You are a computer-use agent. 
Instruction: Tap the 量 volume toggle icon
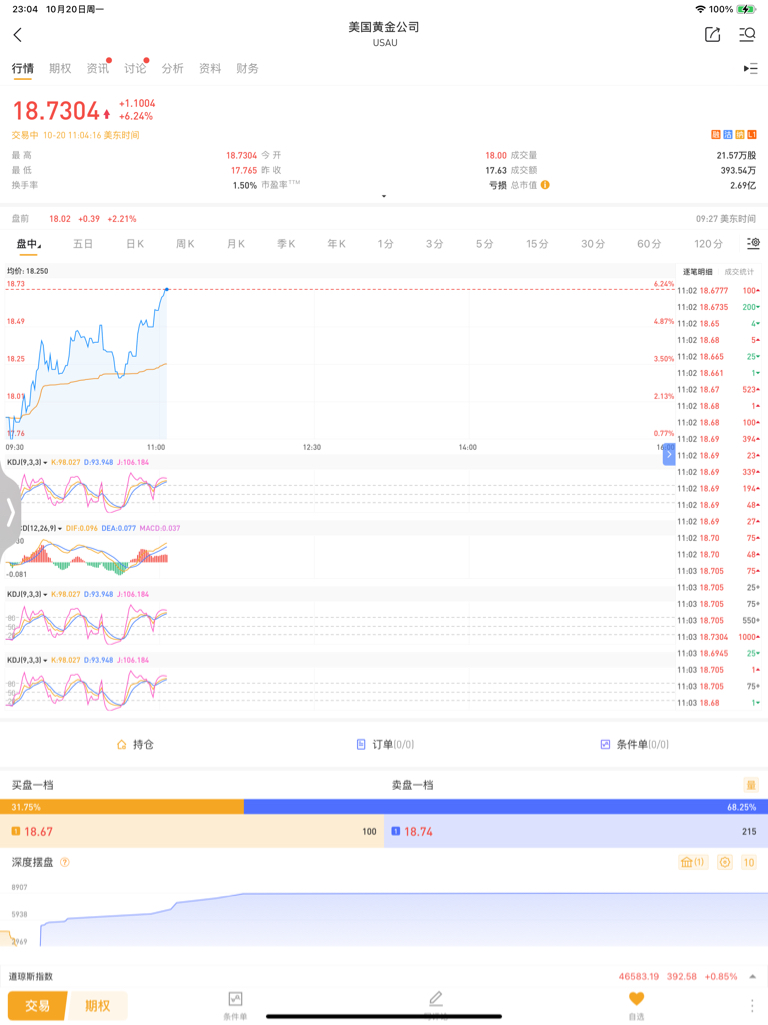(x=751, y=785)
